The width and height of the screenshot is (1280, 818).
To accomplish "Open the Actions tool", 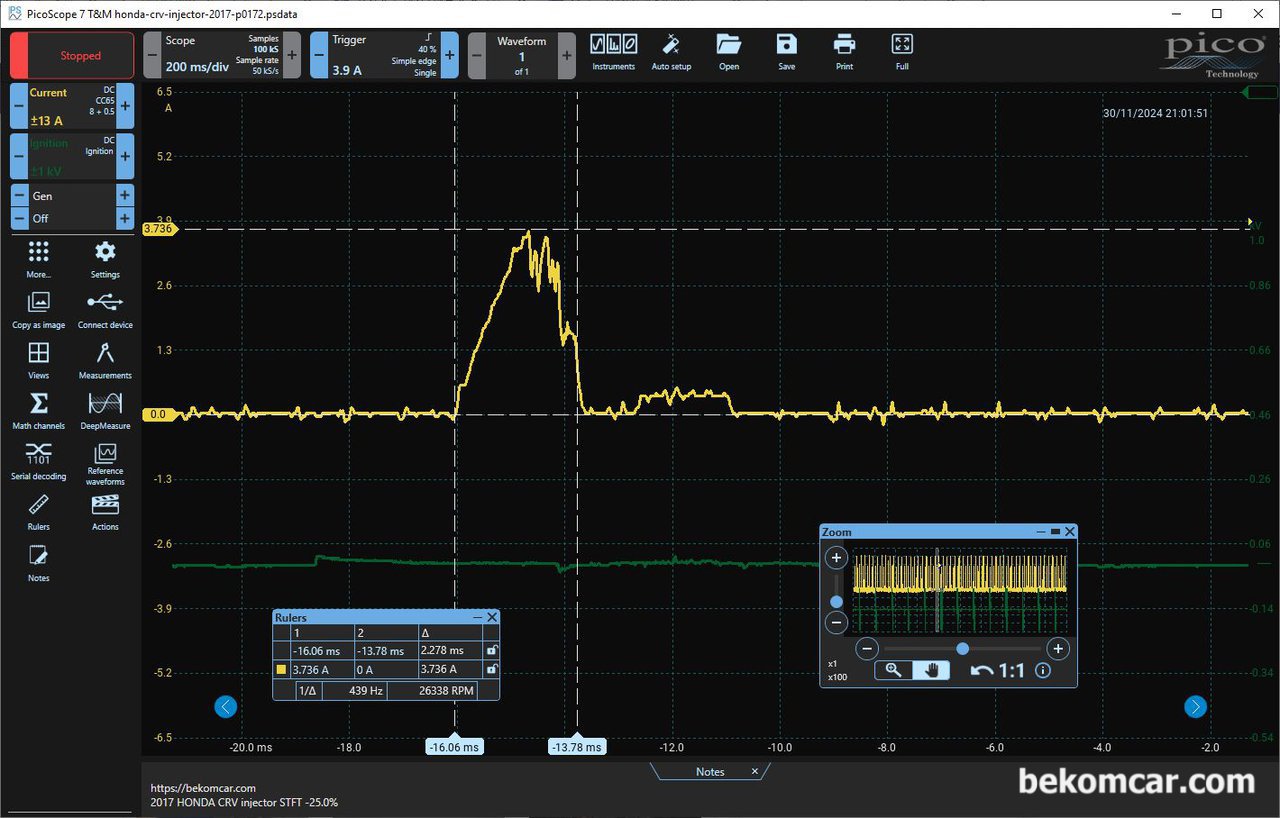I will point(105,511).
